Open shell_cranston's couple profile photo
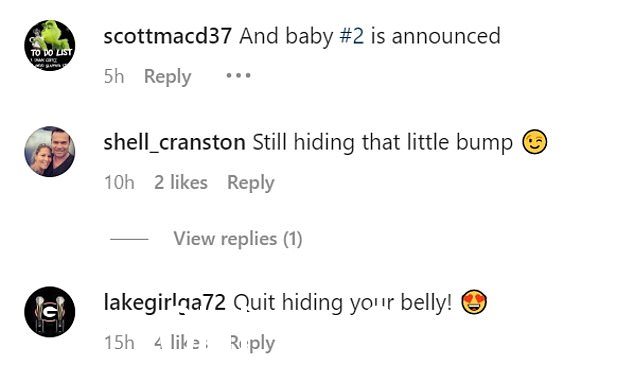 coord(50,152)
